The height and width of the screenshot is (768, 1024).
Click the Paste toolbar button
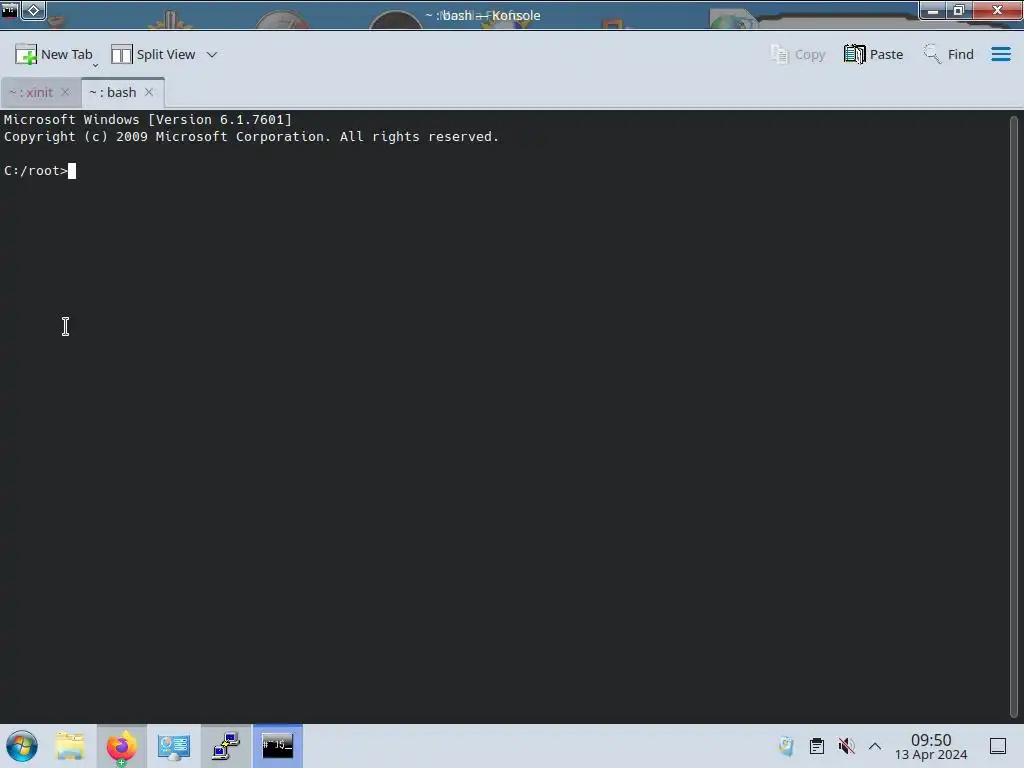873,54
